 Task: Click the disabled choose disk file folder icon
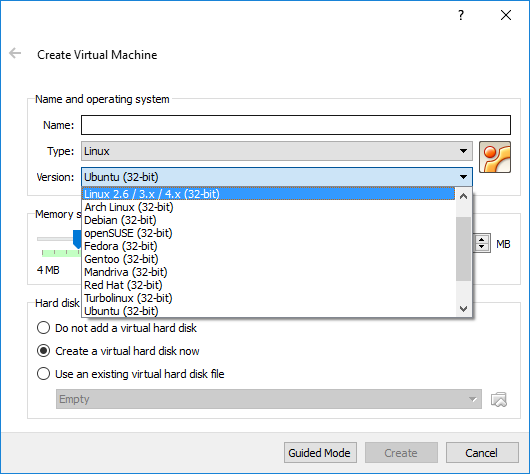(x=499, y=399)
